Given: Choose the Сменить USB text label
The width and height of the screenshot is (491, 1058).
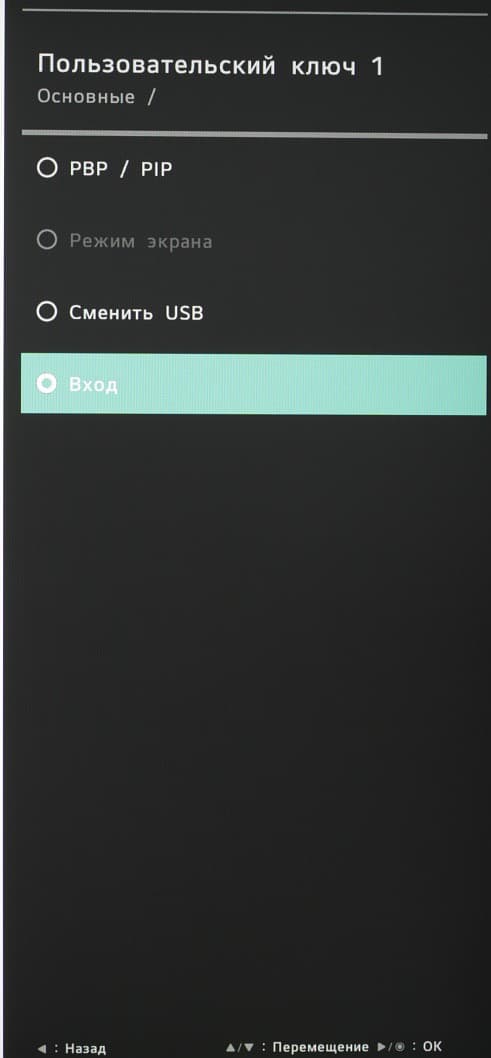Looking at the screenshot, I should (136, 313).
